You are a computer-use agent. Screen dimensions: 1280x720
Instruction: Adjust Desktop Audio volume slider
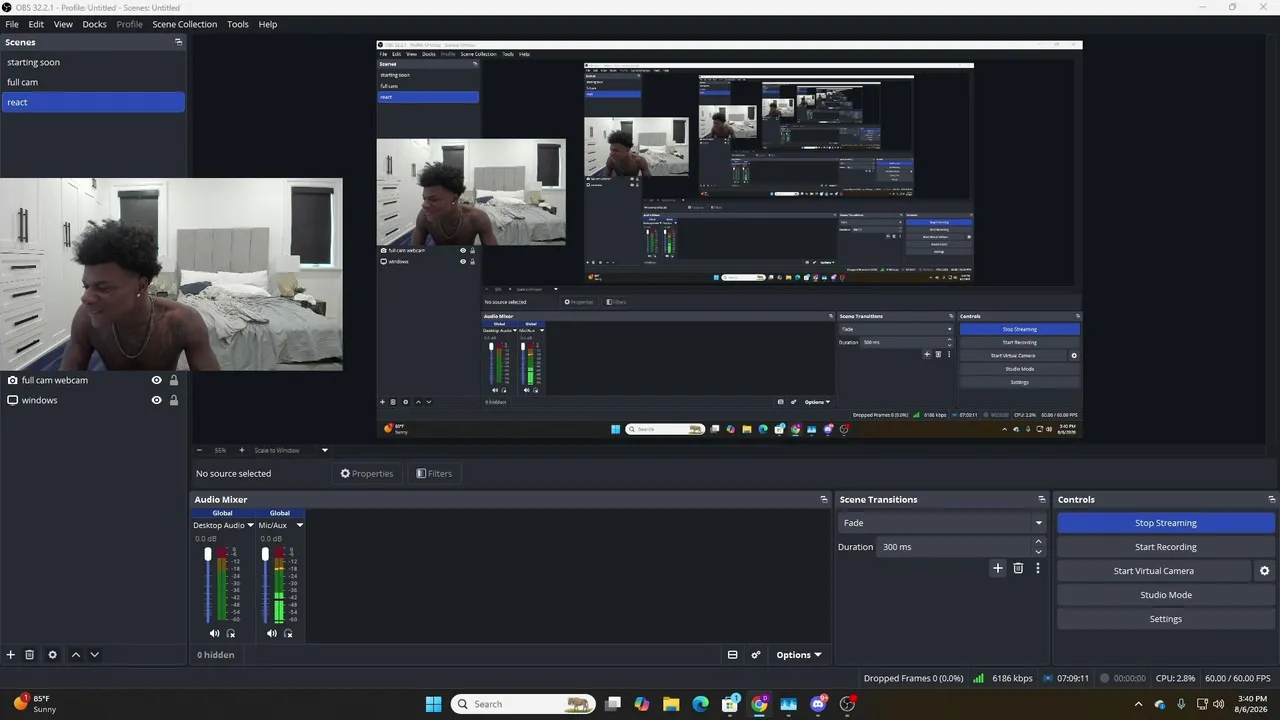tap(208, 585)
